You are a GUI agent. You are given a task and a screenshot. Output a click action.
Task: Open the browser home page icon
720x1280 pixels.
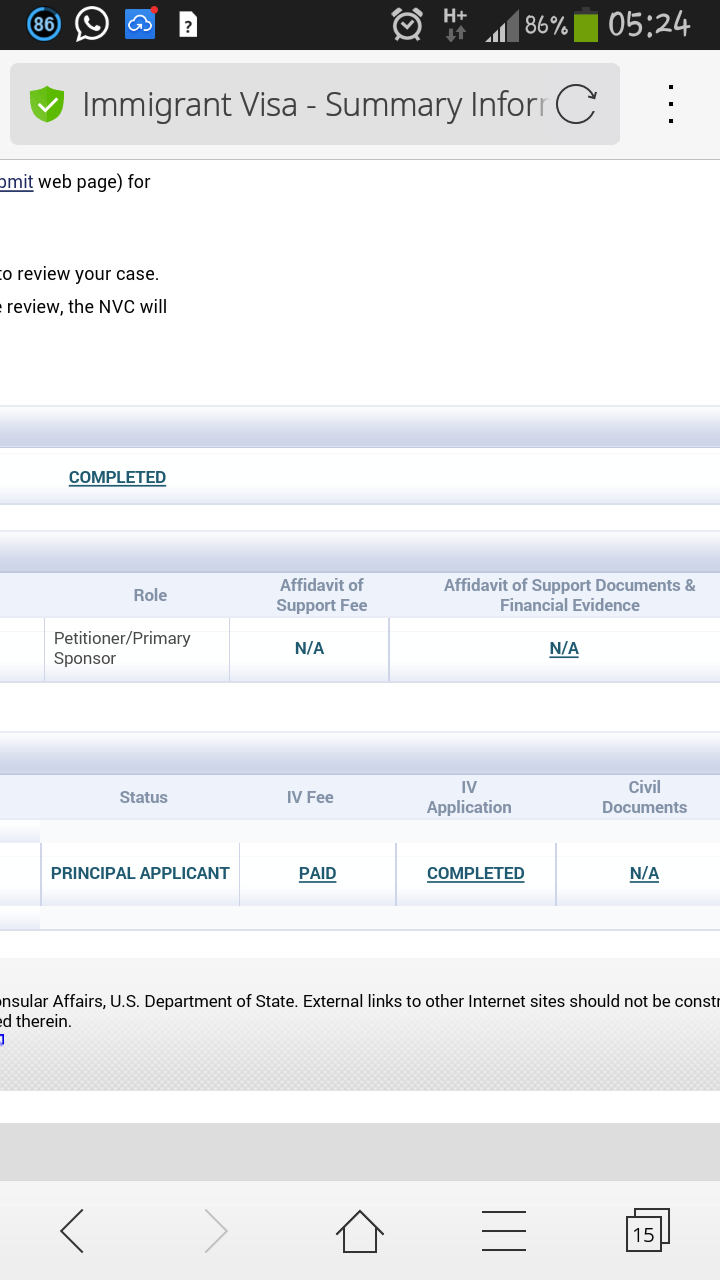click(x=360, y=1231)
